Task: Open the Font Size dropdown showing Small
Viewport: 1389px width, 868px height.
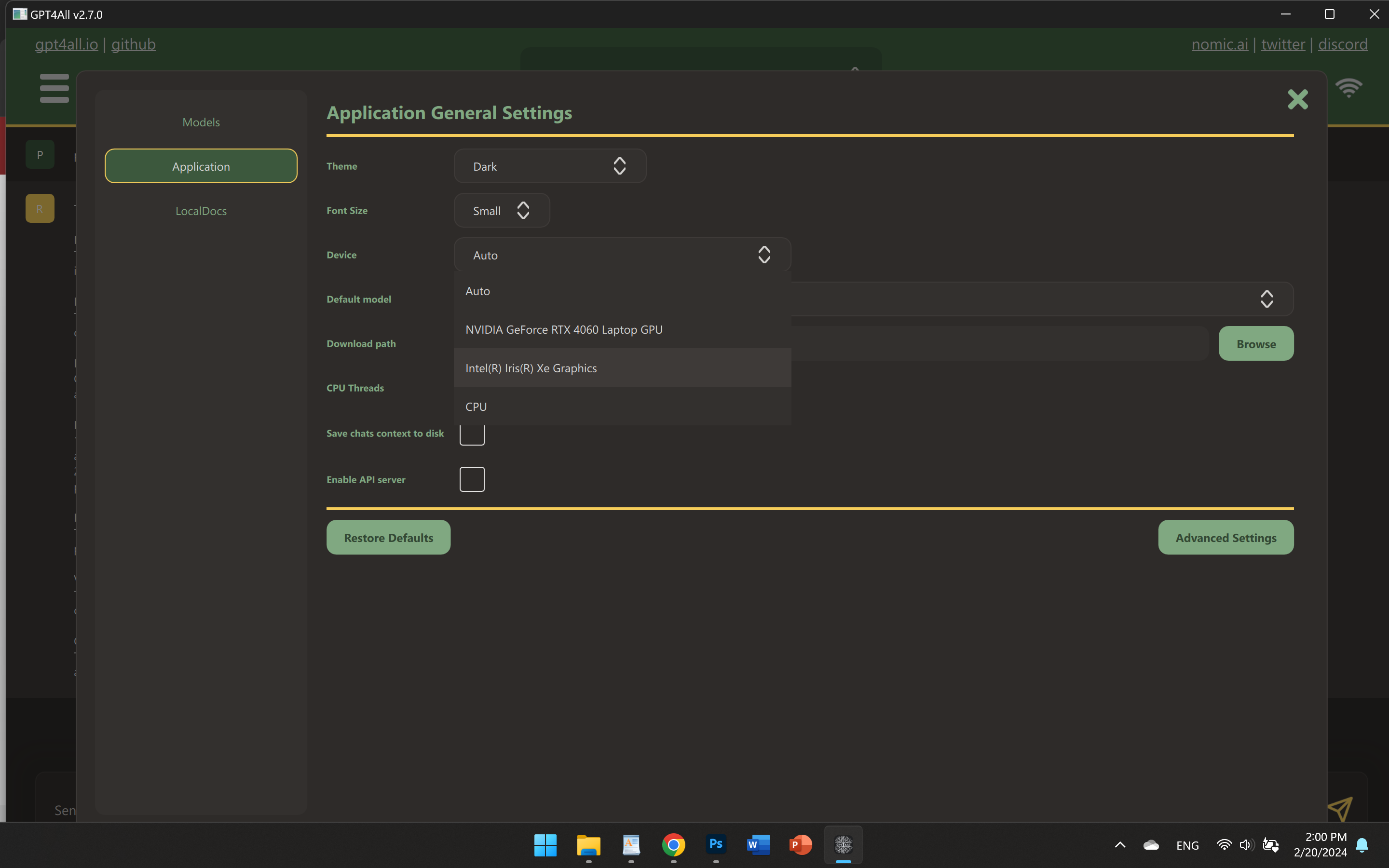Action: coord(502,210)
